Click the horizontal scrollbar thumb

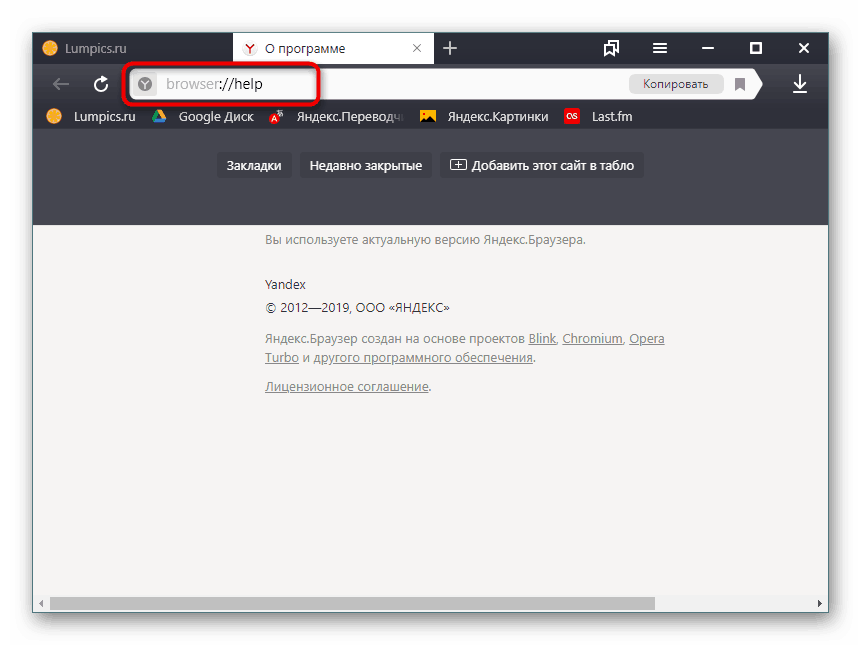pos(352,603)
